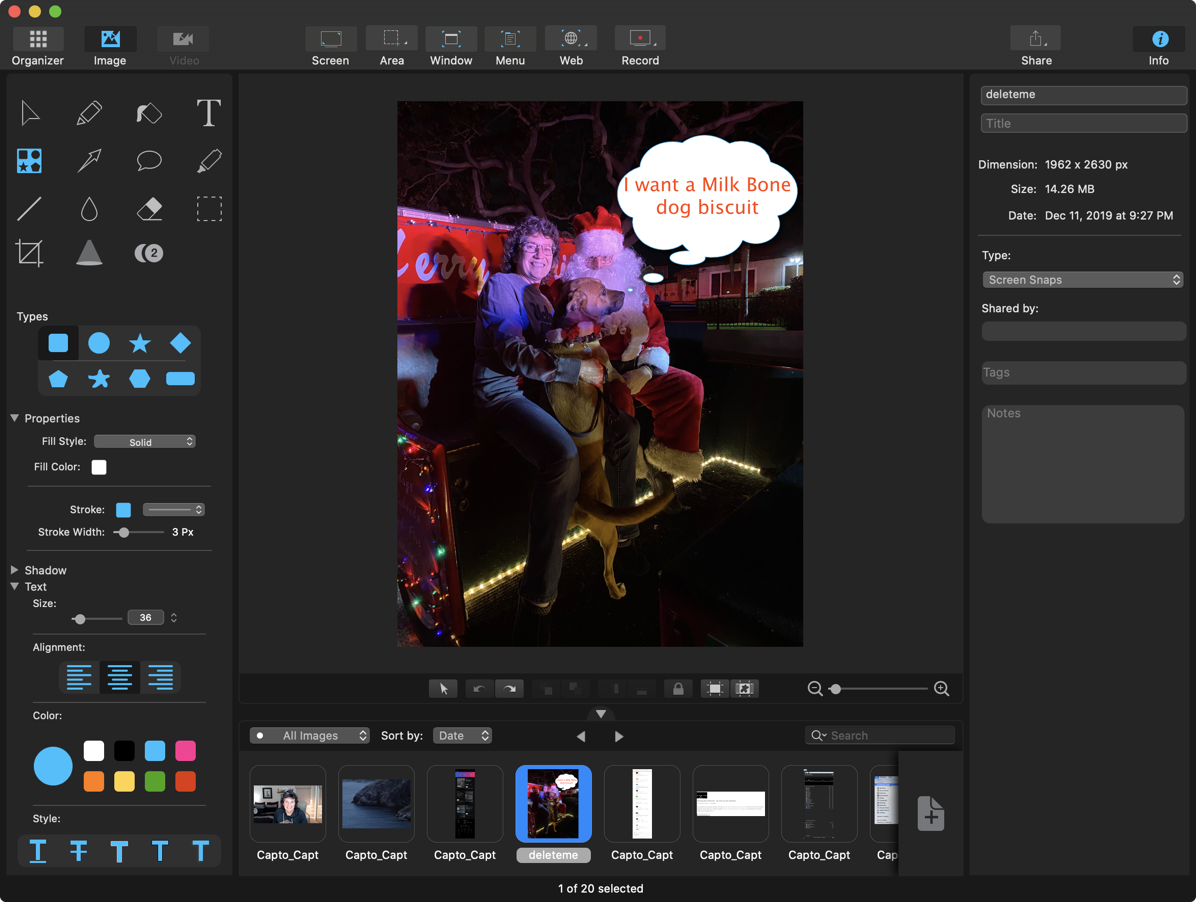The width and height of the screenshot is (1196, 902).
Task: Select the Crop tool
Action: coord(29,253)
